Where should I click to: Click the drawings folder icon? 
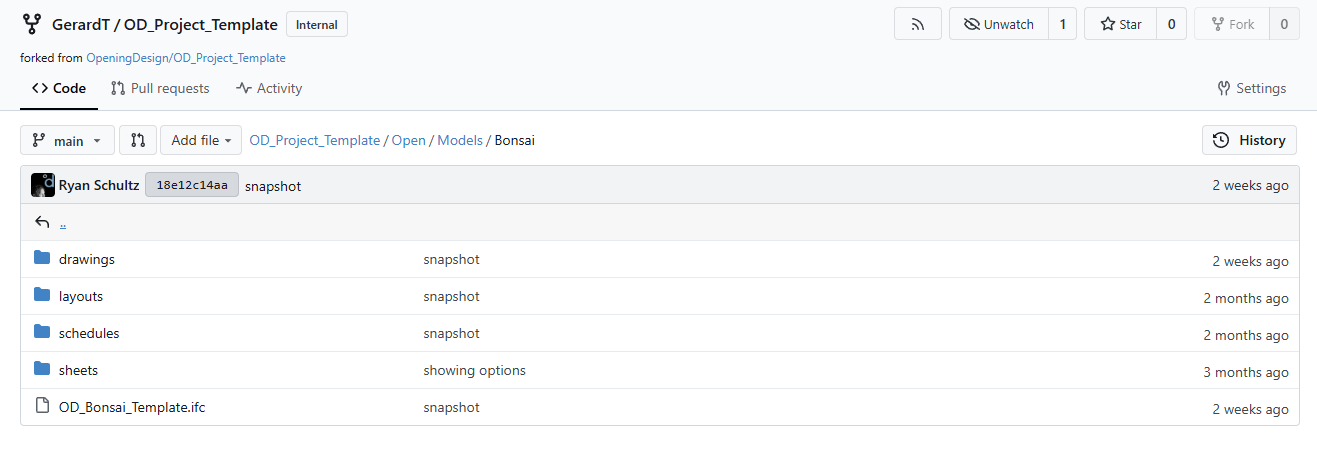[x=42, y=259]
